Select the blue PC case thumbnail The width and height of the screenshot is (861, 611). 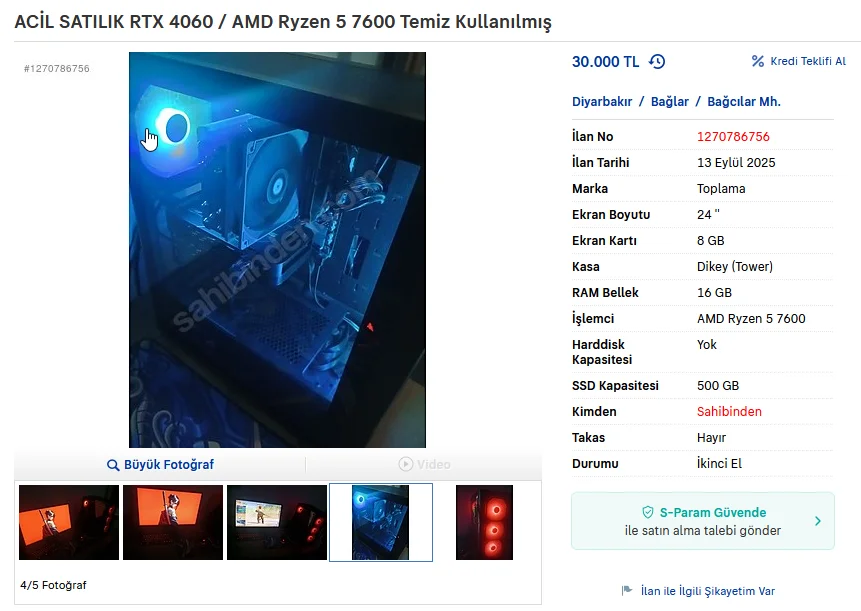click(381, 522)
